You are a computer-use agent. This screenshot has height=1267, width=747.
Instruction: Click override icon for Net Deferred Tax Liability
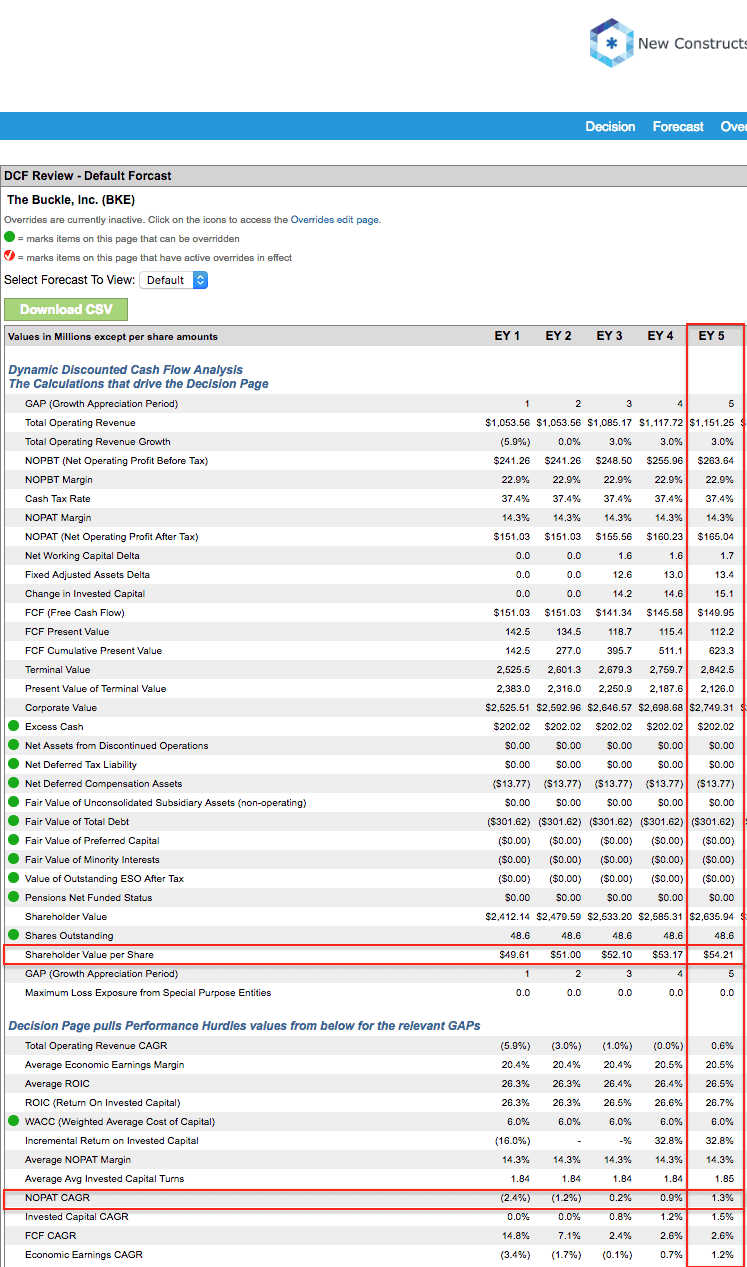[13, 764]
